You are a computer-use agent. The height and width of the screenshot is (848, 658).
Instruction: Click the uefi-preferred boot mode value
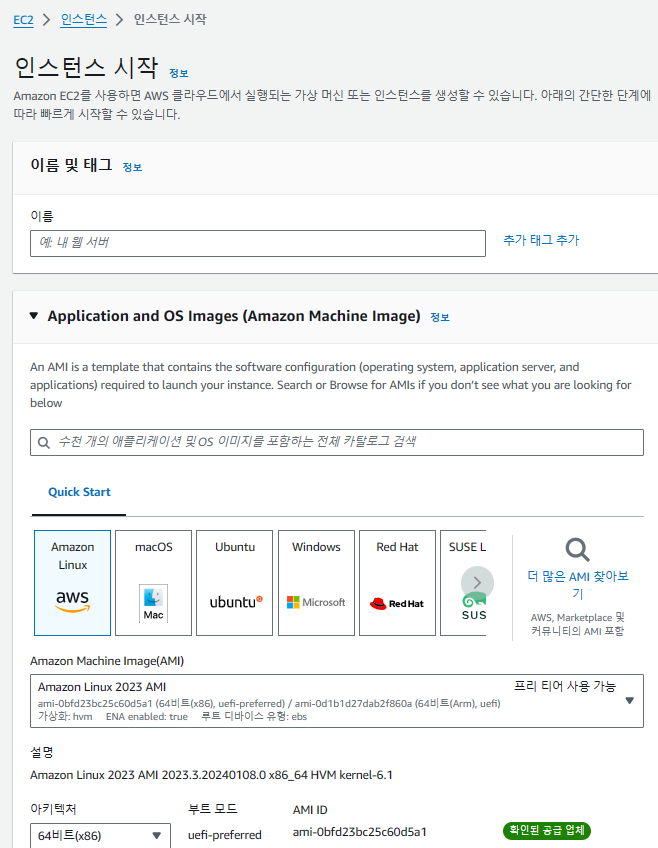tap(224, 835)
